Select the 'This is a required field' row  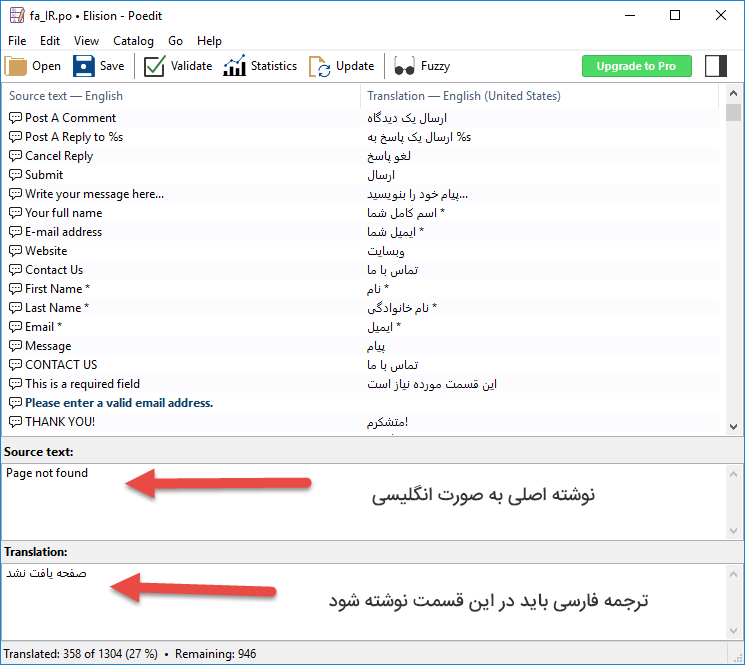click(361, 384)
